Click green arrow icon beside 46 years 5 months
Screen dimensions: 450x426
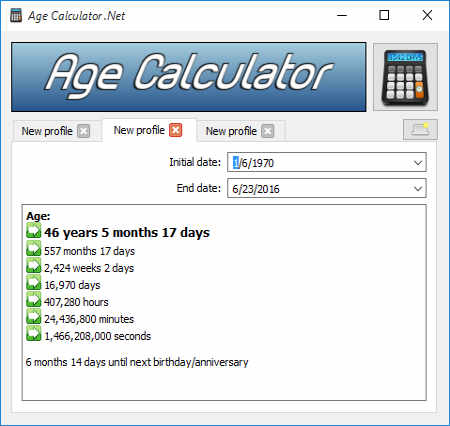(x=34, y=231)
